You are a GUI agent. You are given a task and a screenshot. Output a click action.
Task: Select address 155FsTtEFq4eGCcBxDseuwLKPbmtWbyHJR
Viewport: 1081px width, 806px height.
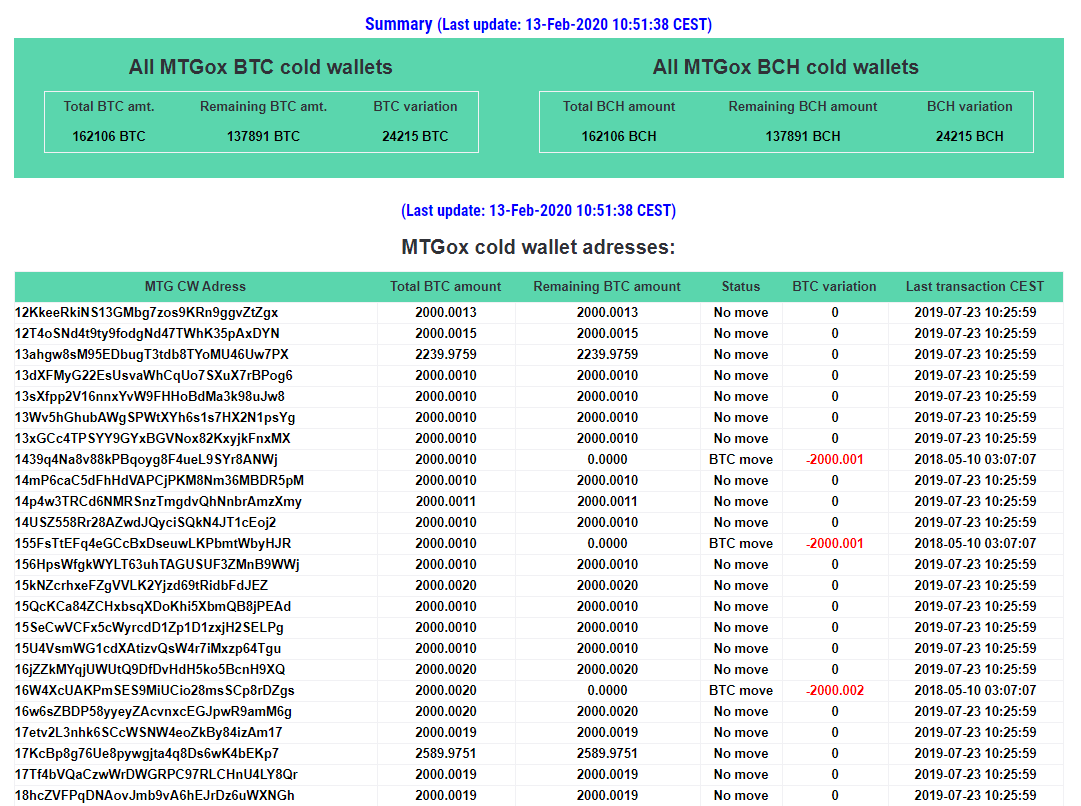pos(153,543)
